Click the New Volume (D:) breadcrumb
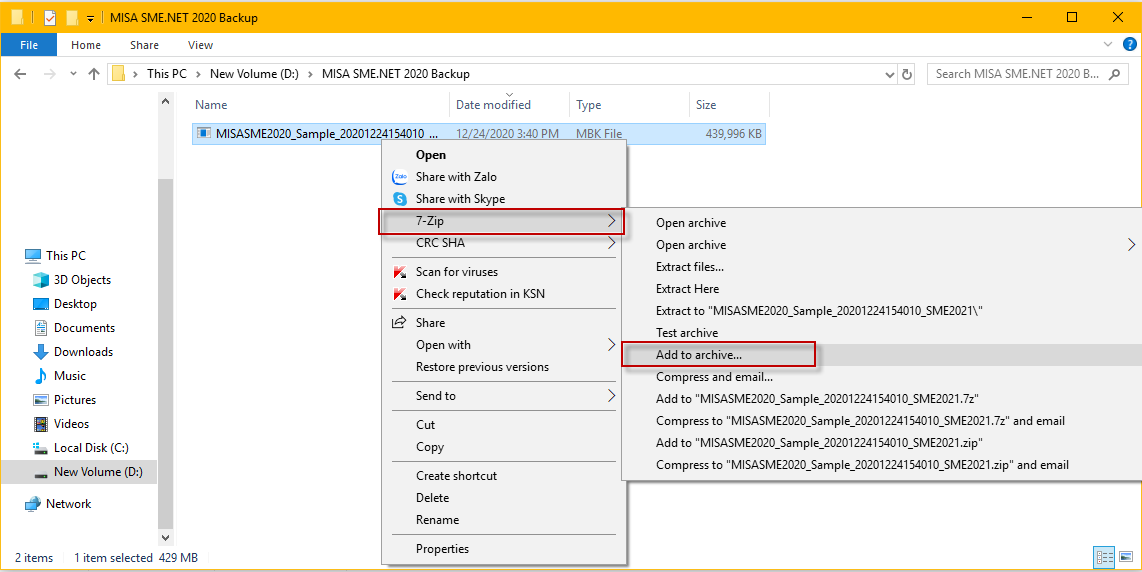 (254, 74)
